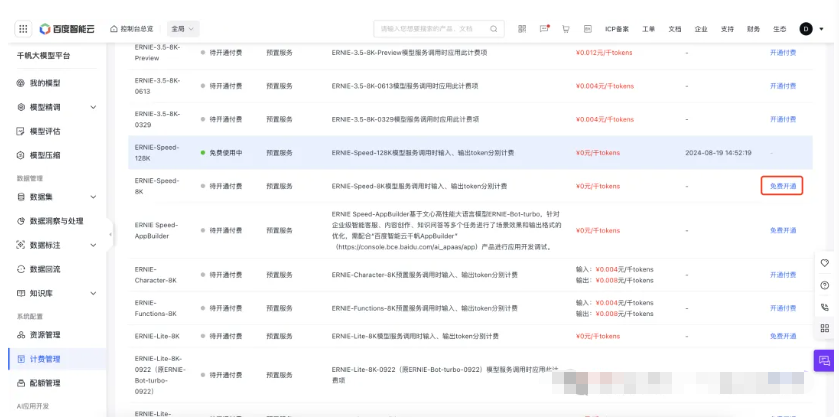The width and height of the screenshot is (839, 417).
Task: Collapse the sidebar with the handle
Action: coord(110,234)
